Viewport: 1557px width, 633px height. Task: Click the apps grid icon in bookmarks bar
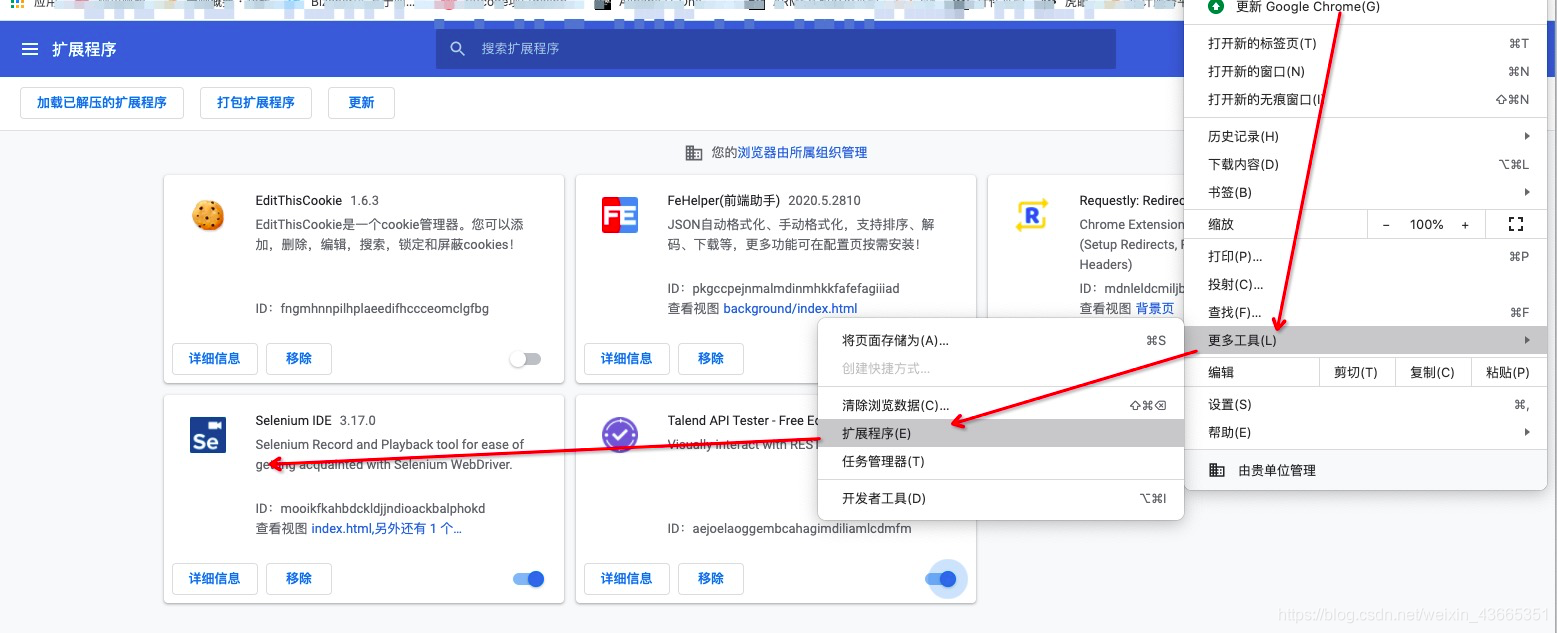pos(17,4)
